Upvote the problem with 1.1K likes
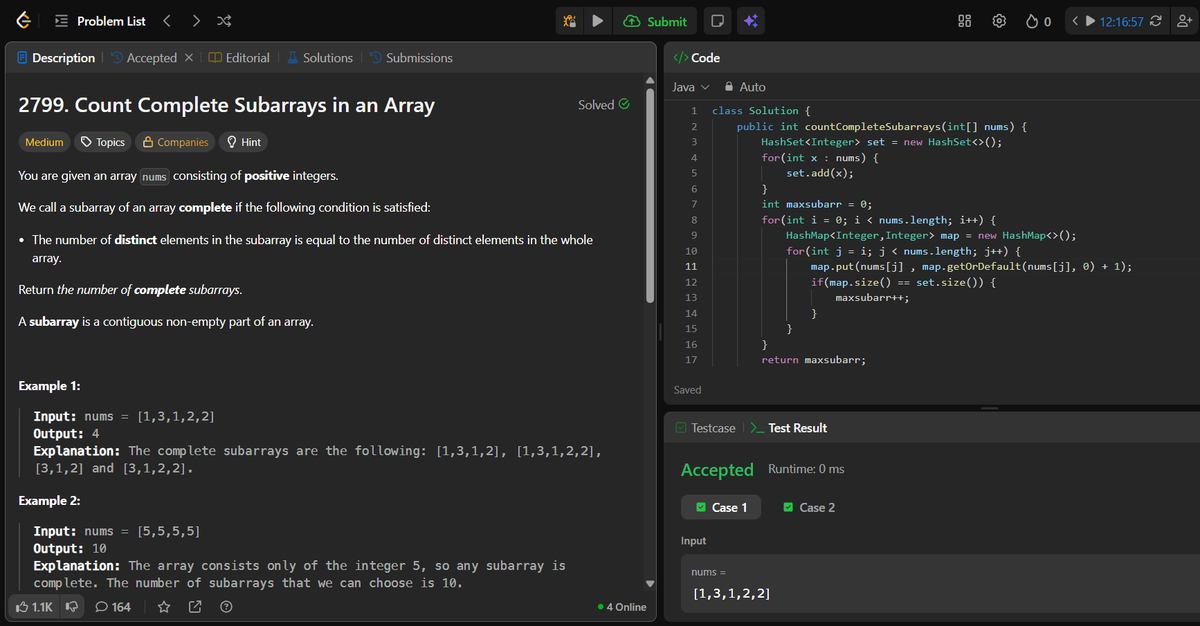 (34, 606)
